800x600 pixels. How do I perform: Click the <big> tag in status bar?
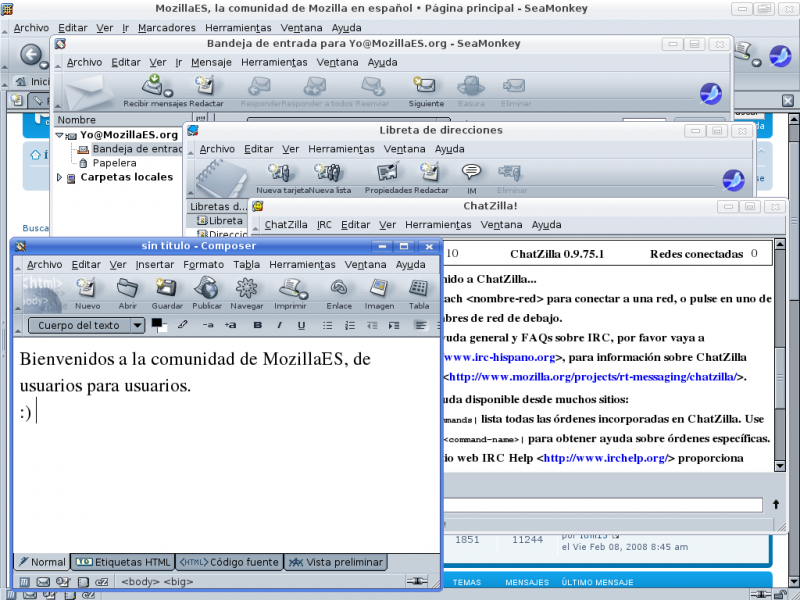tap(178, 581)
